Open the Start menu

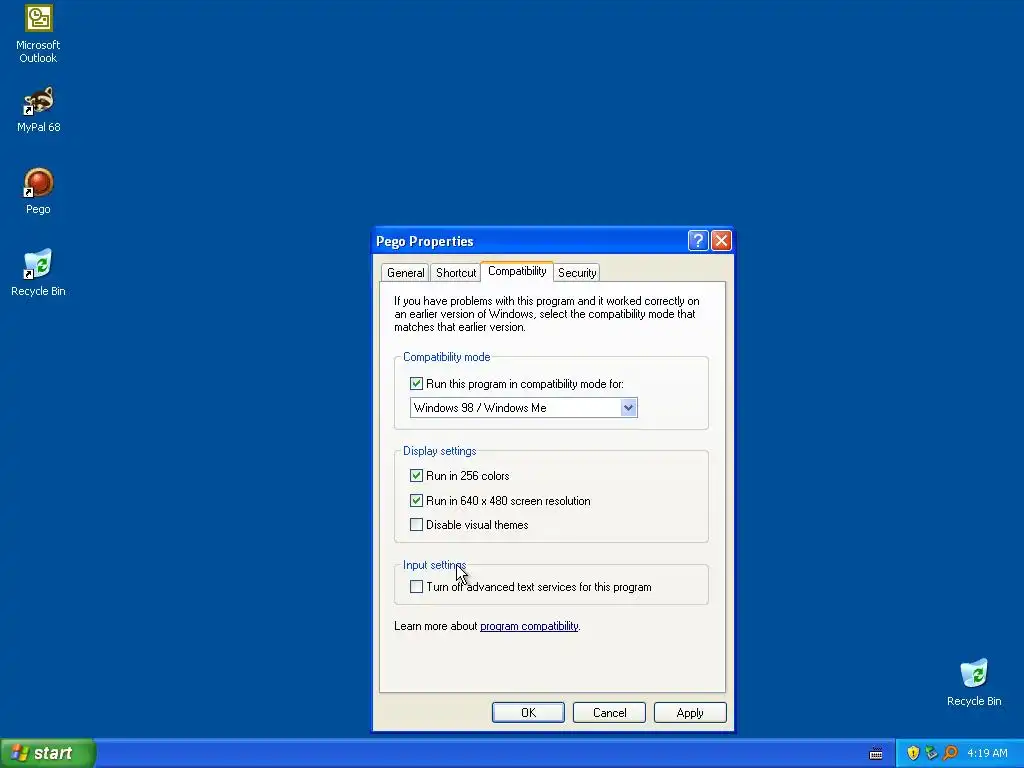[48, 753]
